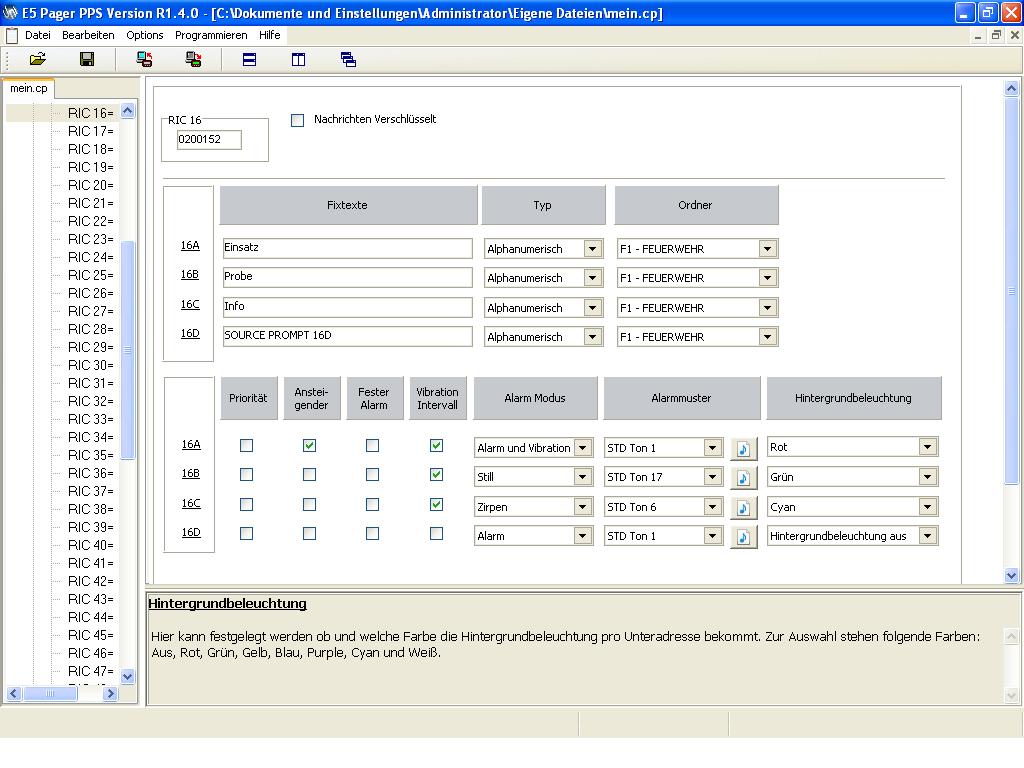This screenshot has width=1024, height=768.
Task: Enable Priorität for address 16B
Action: (246, 475)
